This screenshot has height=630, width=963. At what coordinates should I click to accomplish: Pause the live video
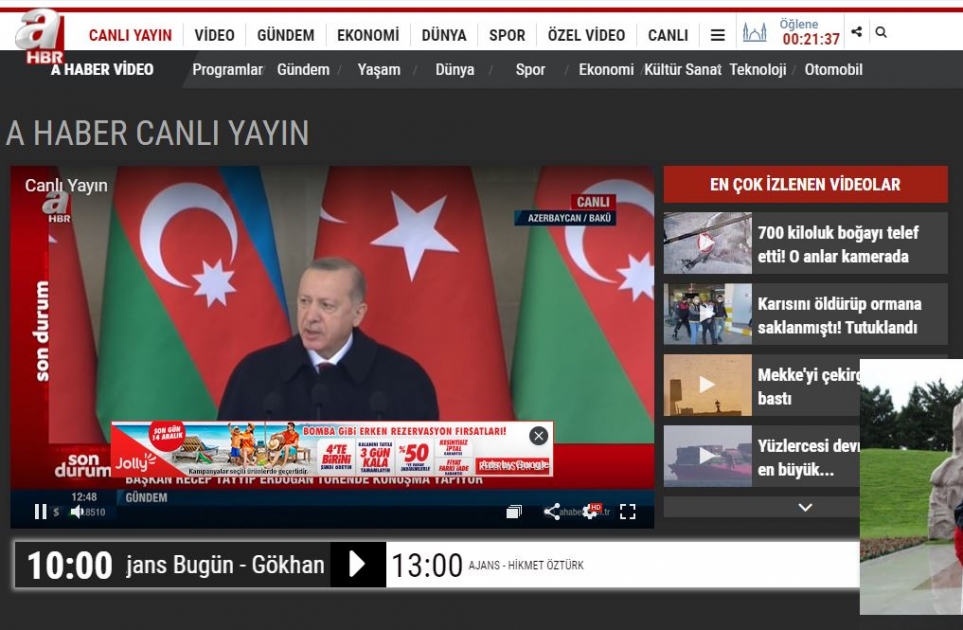pyautogui.click(x=41, y=511)
